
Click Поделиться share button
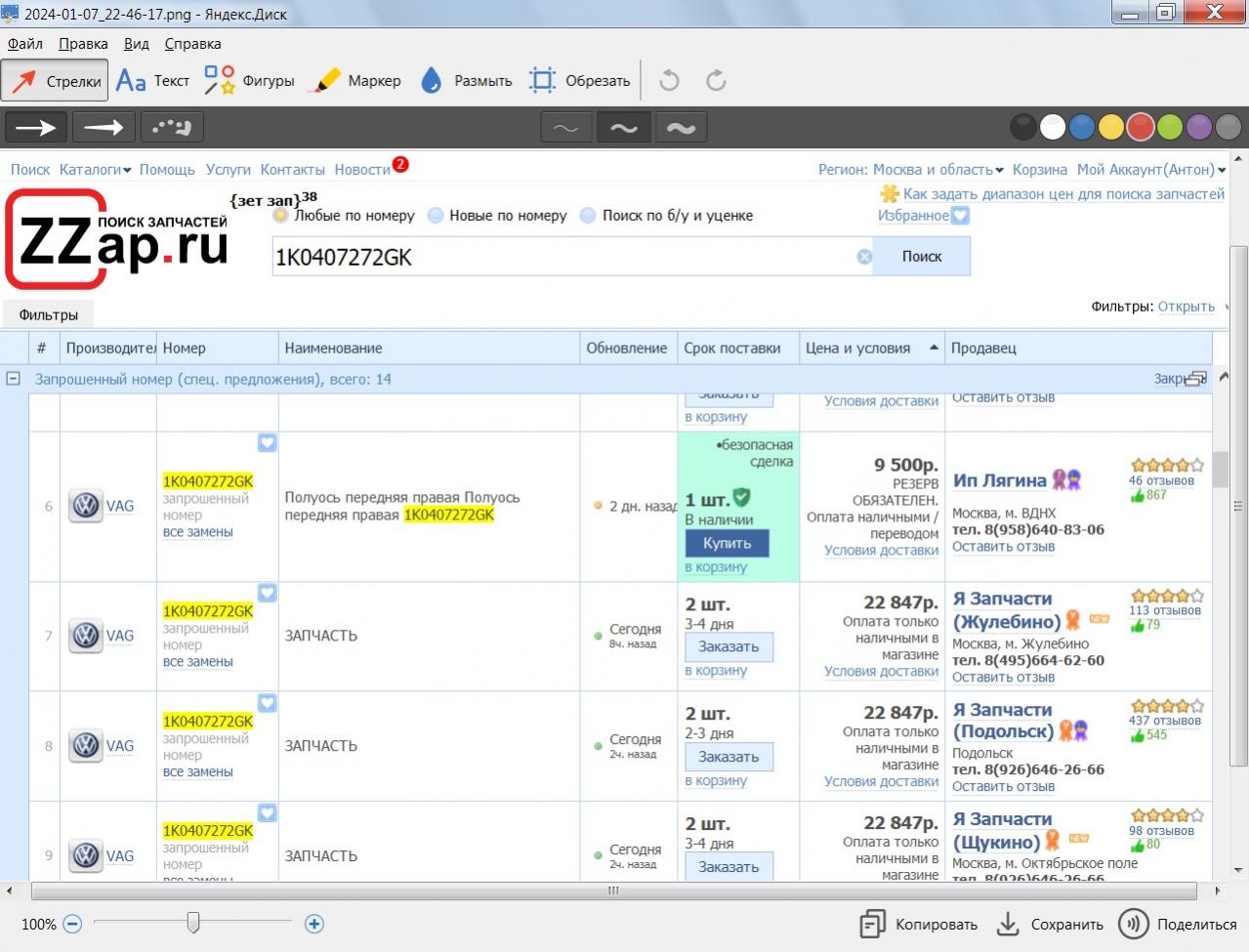(1178, 925)
